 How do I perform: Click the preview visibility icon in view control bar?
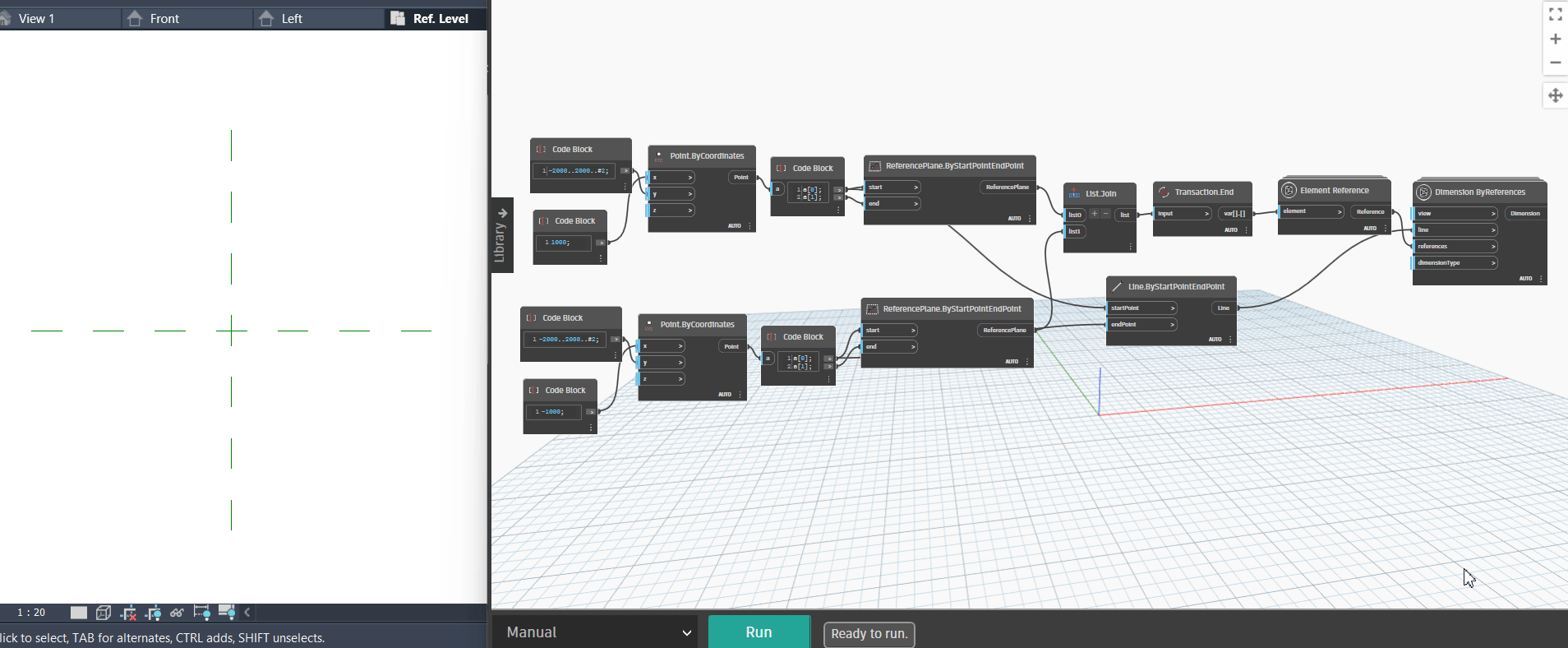(227, 612)
